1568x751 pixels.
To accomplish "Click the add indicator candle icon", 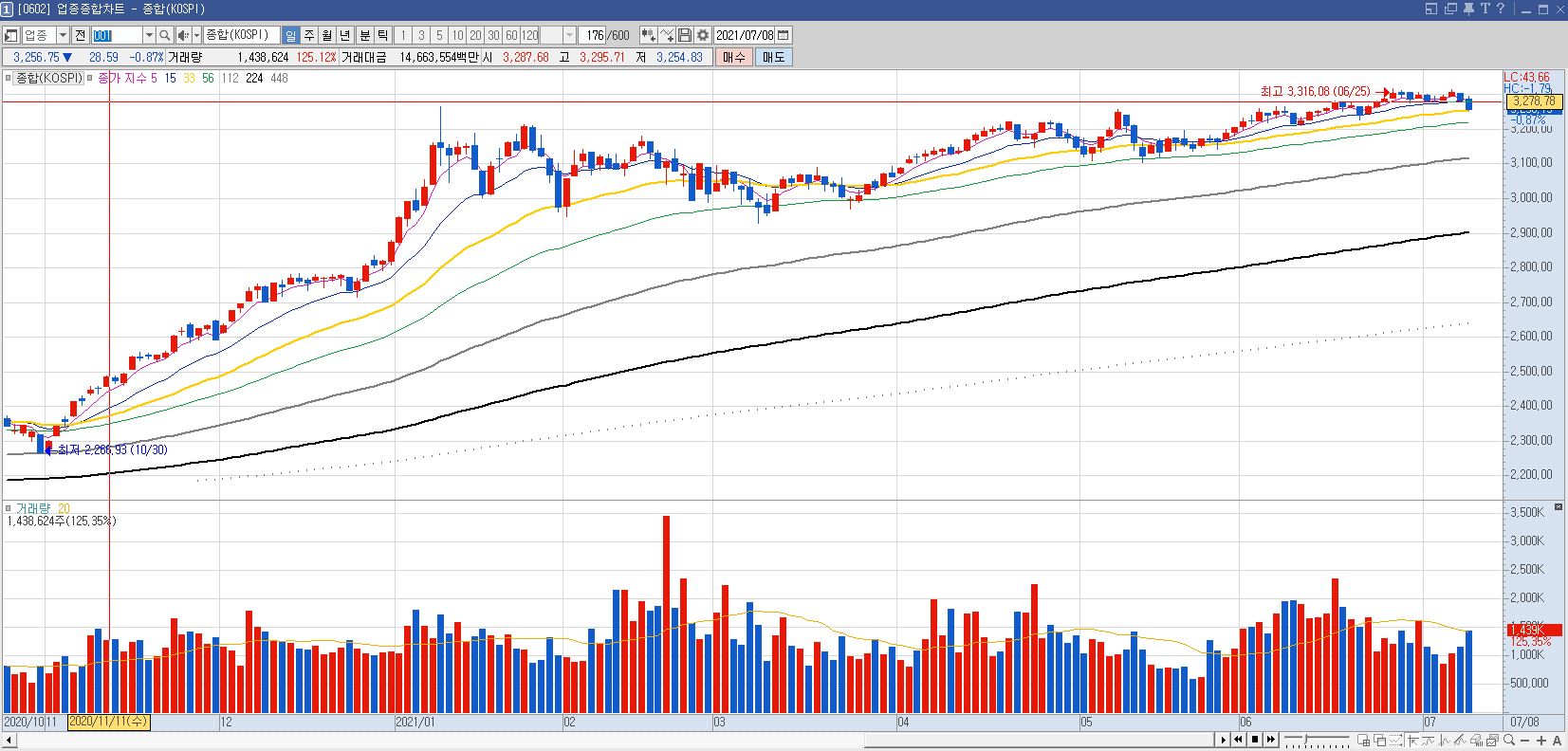I will [x=648, y=35].
